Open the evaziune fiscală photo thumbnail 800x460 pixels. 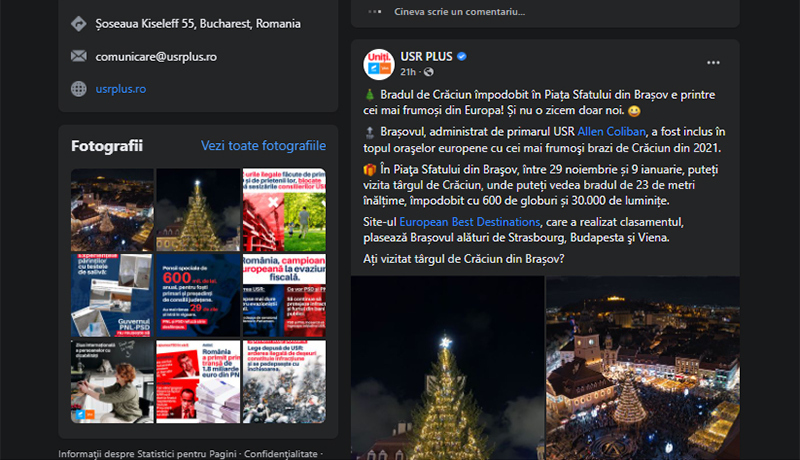(x=284, y=295)
